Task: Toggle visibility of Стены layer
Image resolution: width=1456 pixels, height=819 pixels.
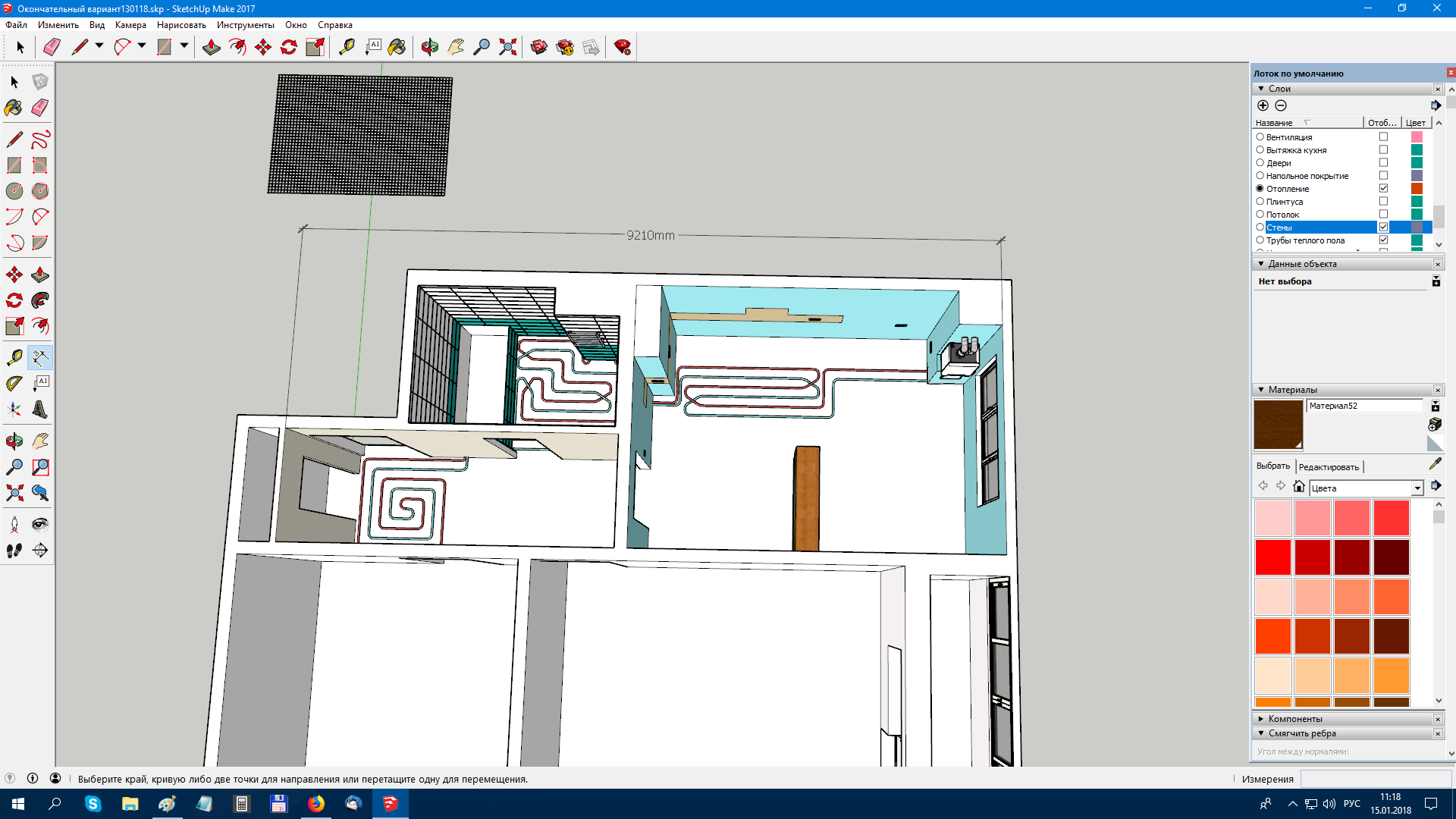Action: 1382,227
